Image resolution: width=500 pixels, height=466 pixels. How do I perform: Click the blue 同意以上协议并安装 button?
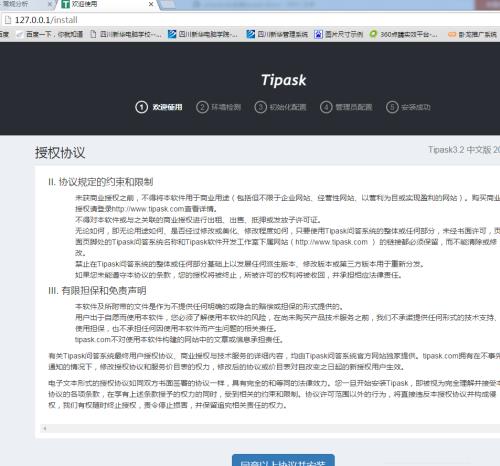283,460
